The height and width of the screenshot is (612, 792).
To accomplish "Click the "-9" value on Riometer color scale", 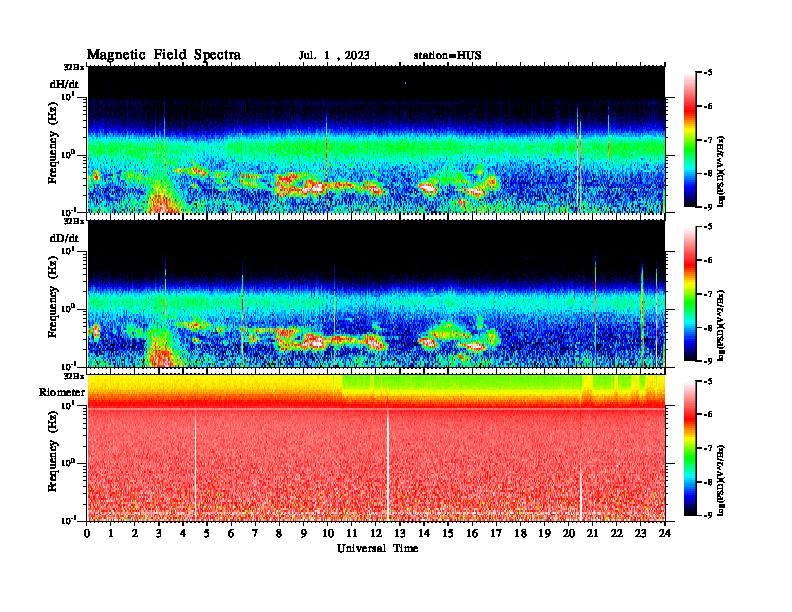I will (x=707, y=515).
